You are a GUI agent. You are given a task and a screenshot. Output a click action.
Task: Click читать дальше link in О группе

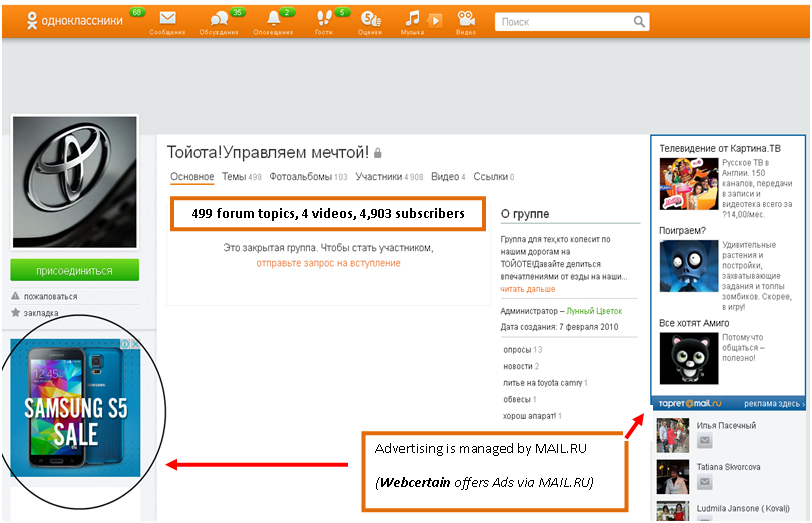(x=527, y=289)
